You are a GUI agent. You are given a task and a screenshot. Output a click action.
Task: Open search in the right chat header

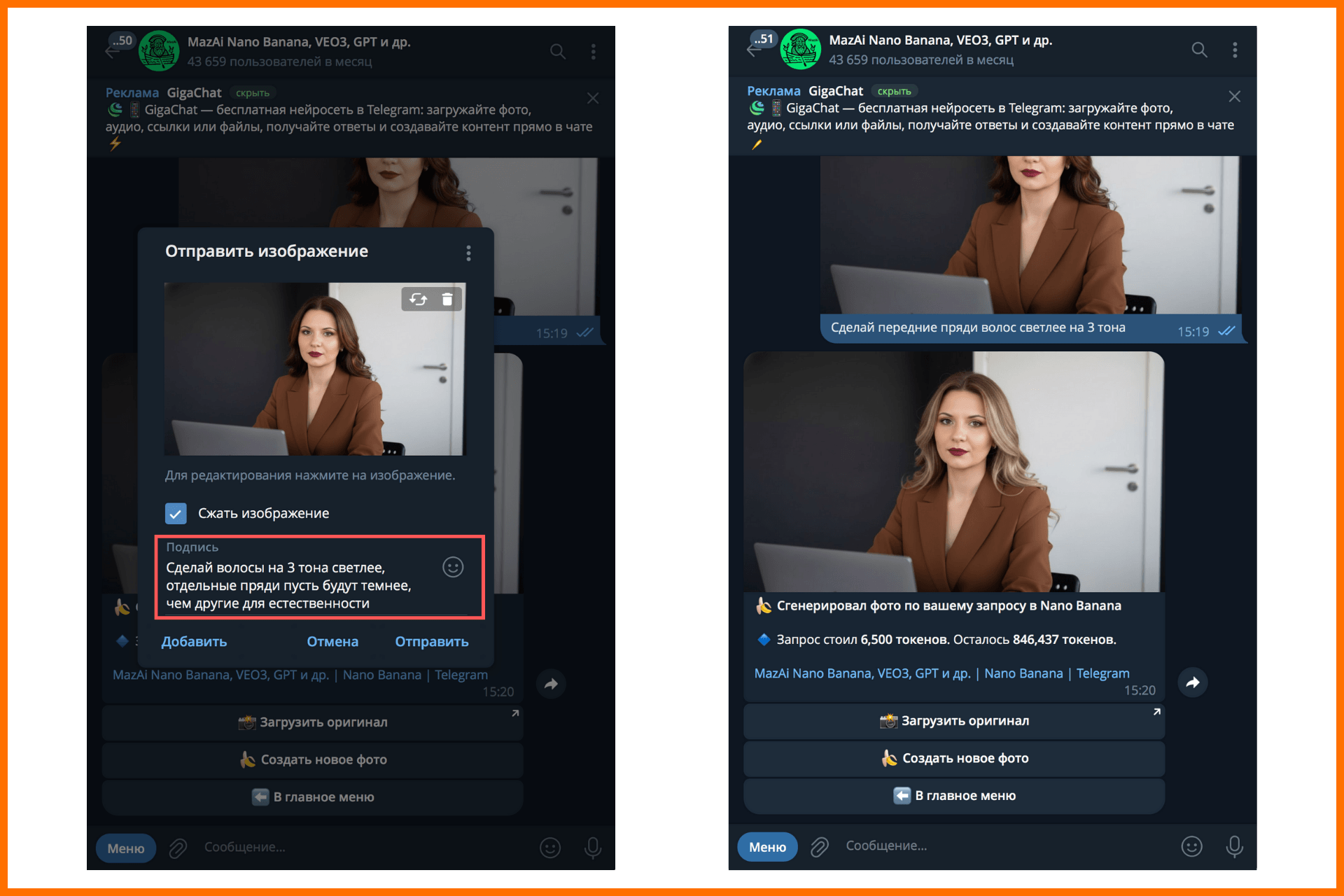1199,50
